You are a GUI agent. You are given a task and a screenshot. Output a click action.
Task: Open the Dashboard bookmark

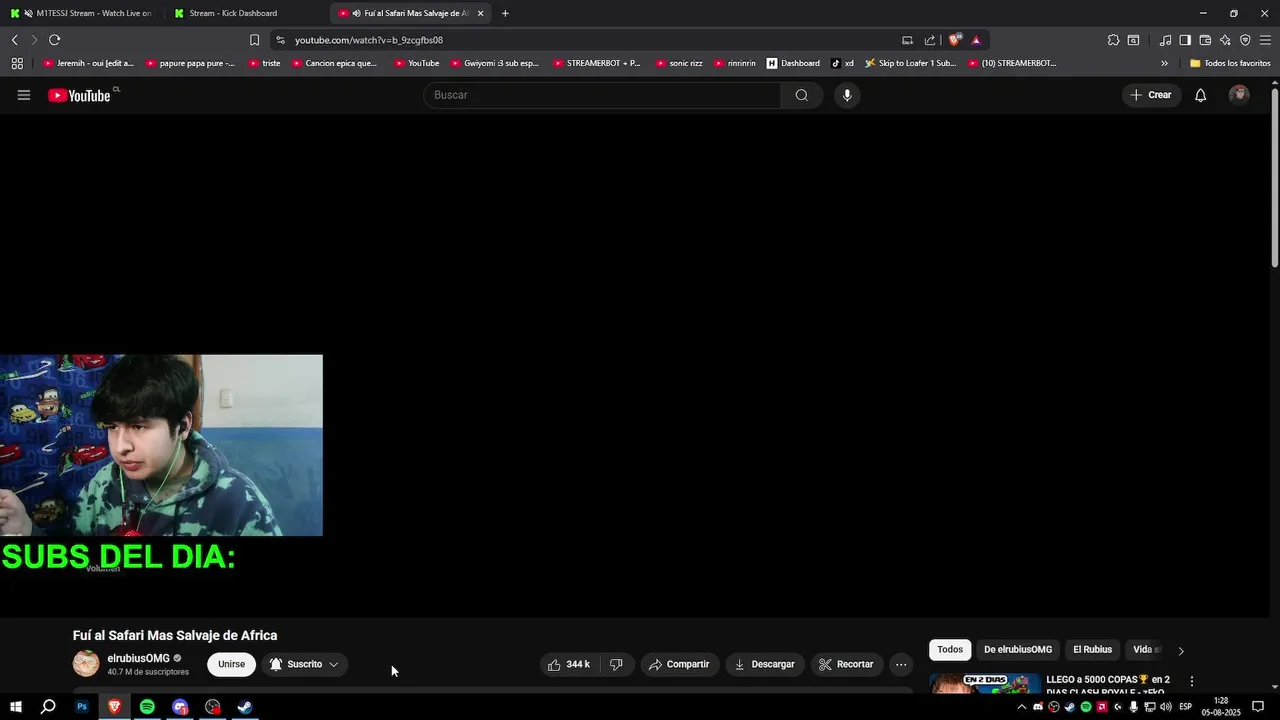[793, 63]
